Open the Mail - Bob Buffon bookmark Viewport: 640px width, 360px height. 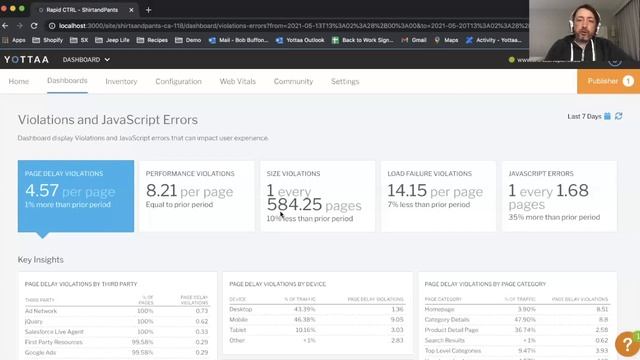(238, 40)
